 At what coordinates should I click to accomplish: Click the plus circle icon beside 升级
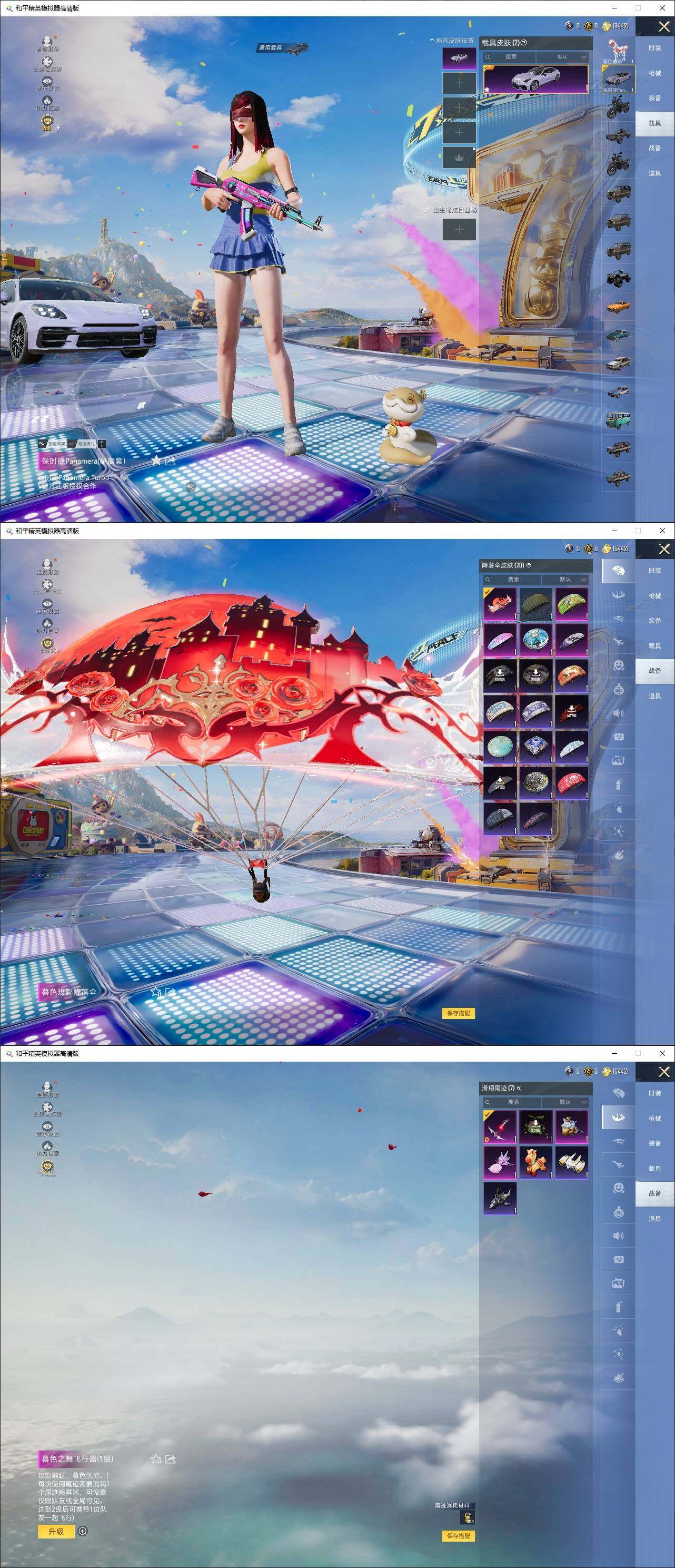point(83,1531)
